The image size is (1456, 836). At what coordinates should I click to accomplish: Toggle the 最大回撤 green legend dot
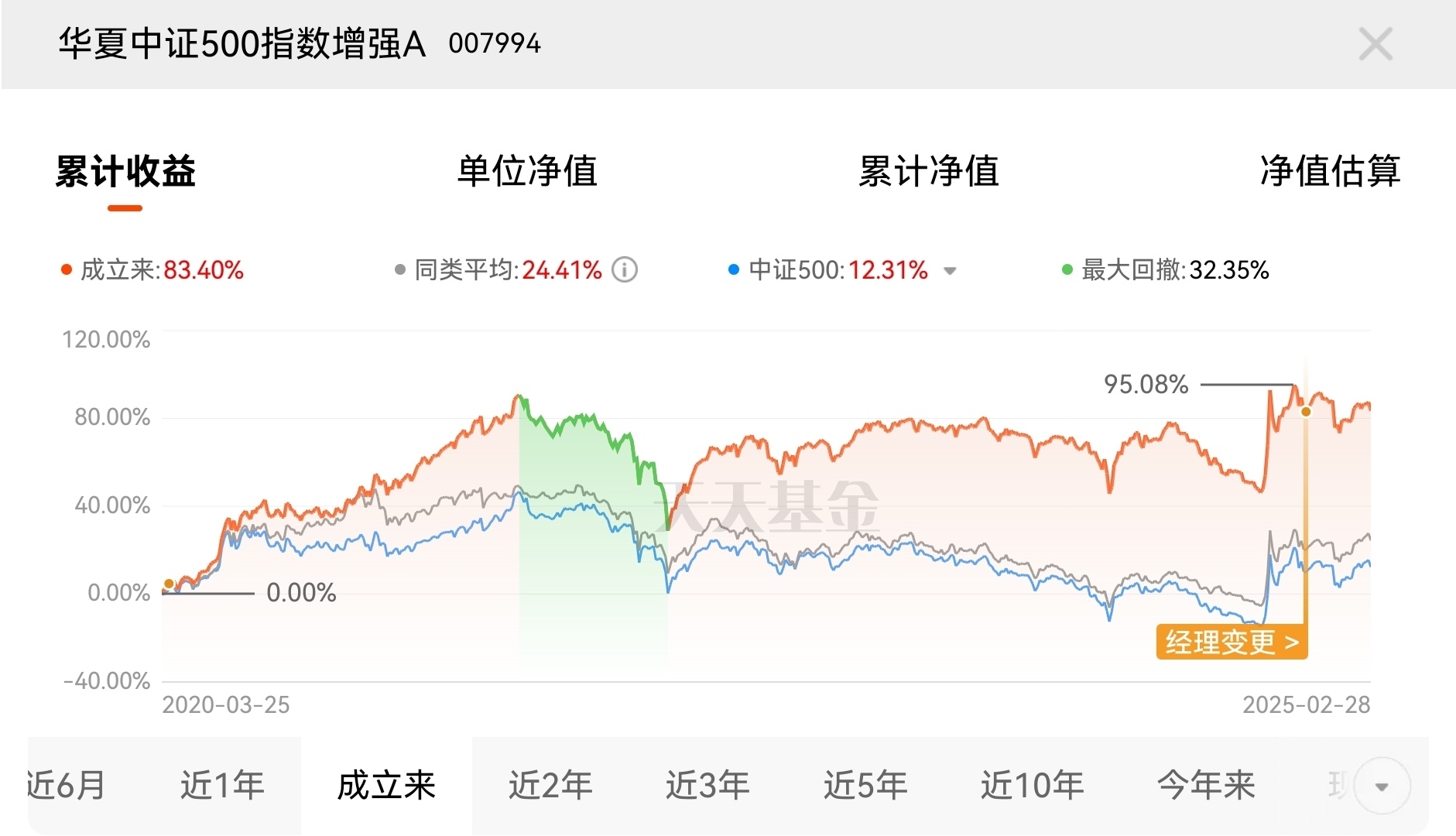point(1067,270)
